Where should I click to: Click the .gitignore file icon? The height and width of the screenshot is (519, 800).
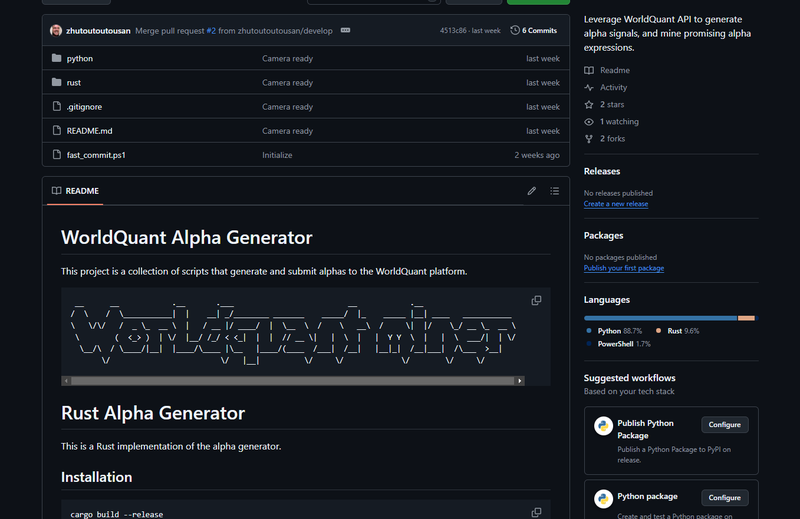pos(57,106)
